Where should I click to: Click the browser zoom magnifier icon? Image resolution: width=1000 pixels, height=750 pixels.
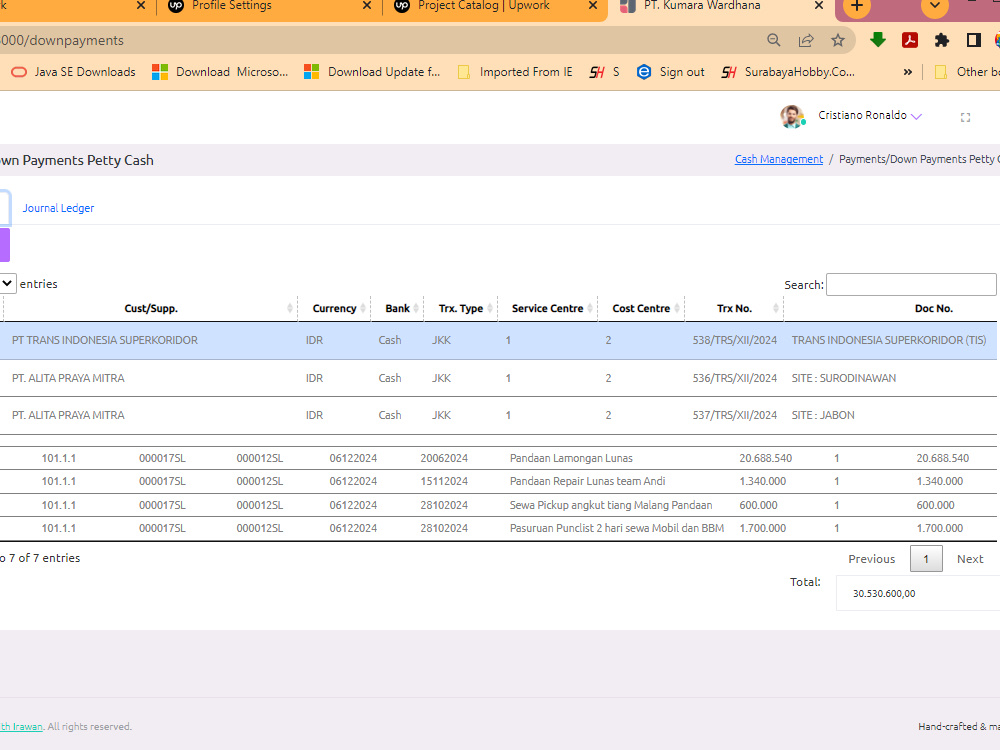774,40
